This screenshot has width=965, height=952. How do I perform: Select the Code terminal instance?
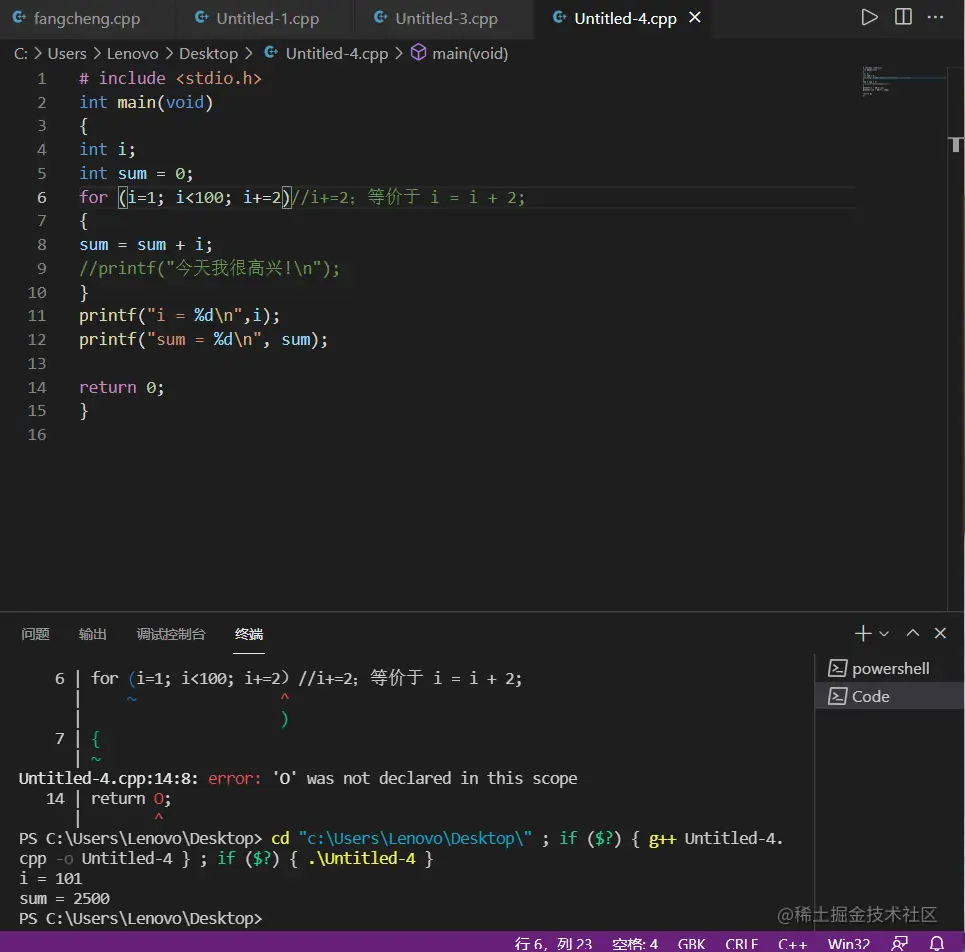(x=889, y=697)
